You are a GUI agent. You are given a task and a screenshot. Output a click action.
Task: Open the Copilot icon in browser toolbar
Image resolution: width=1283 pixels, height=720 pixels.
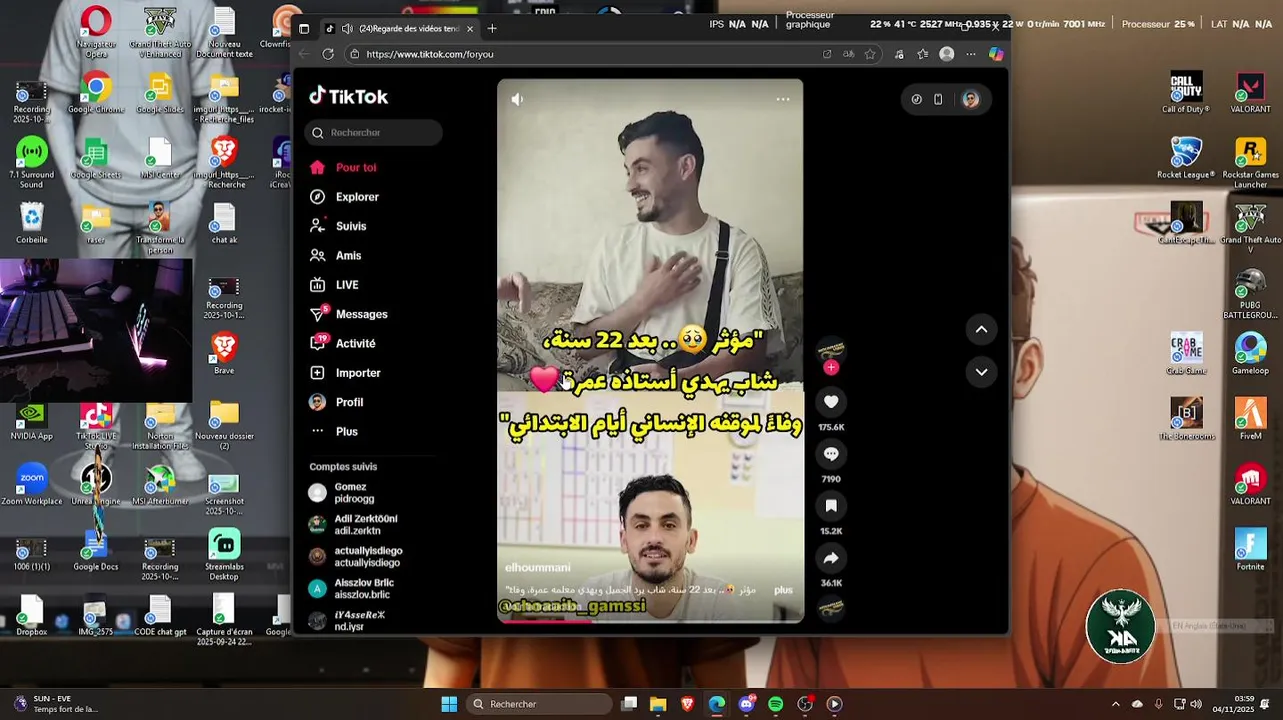coord(996,54)
